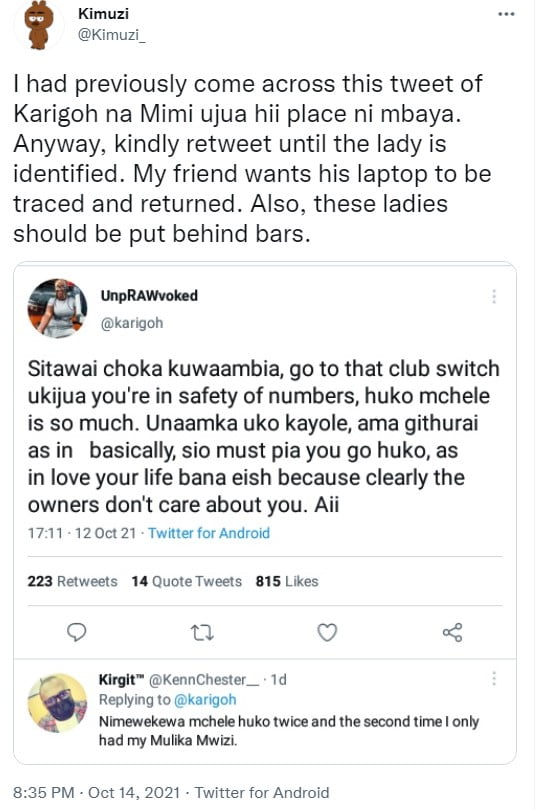Open vertical dots menu on Kirgit reply
The width and height of the screenshot is (536, 810).
coord(494,678)
